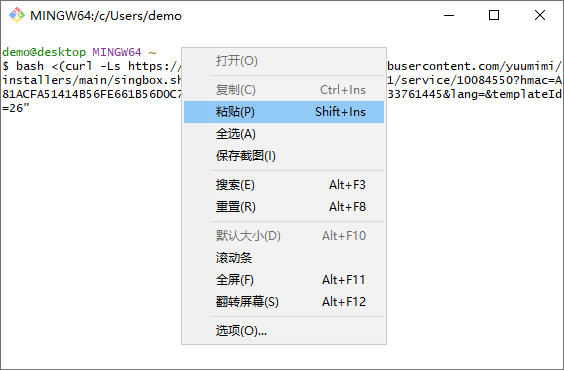Toggle the 滚动条 scrollbar option

[284, 258]
